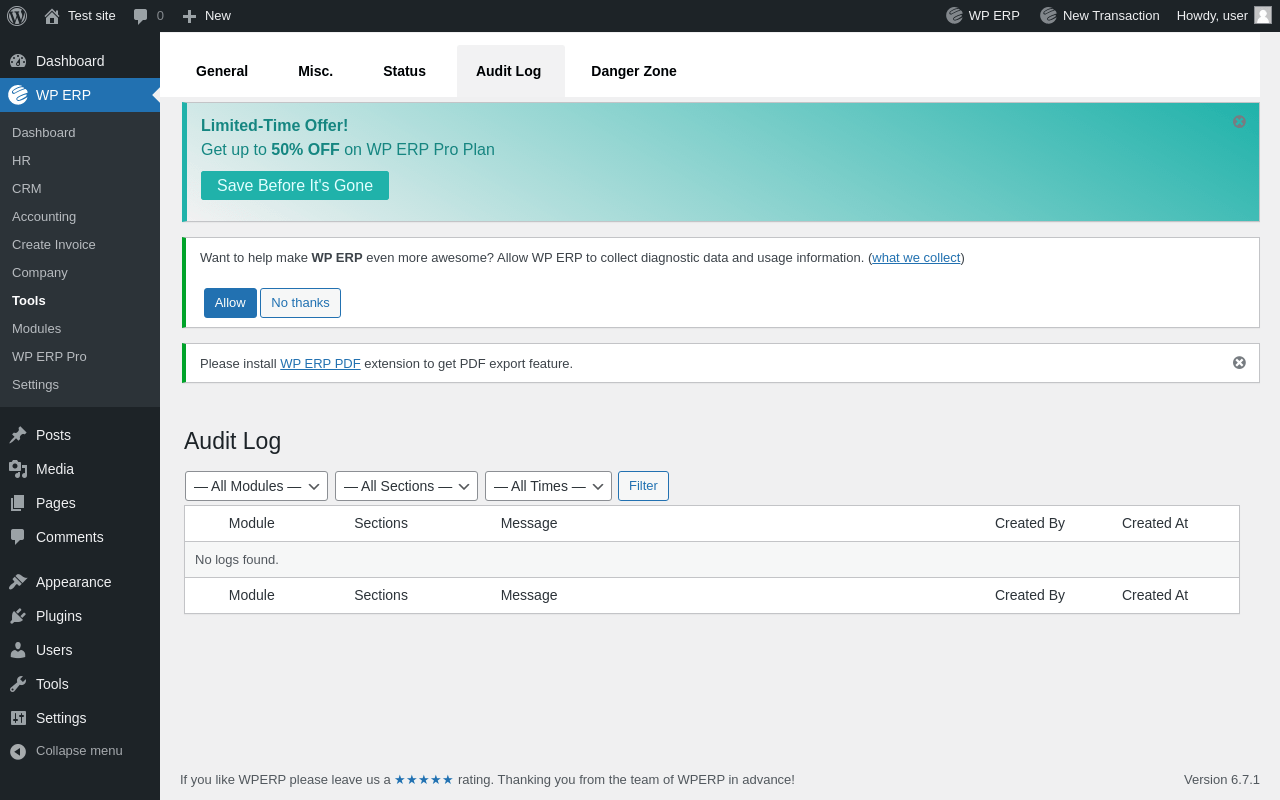
Task: Follow the WP ERP PDF link
Action: click(320, 364)
